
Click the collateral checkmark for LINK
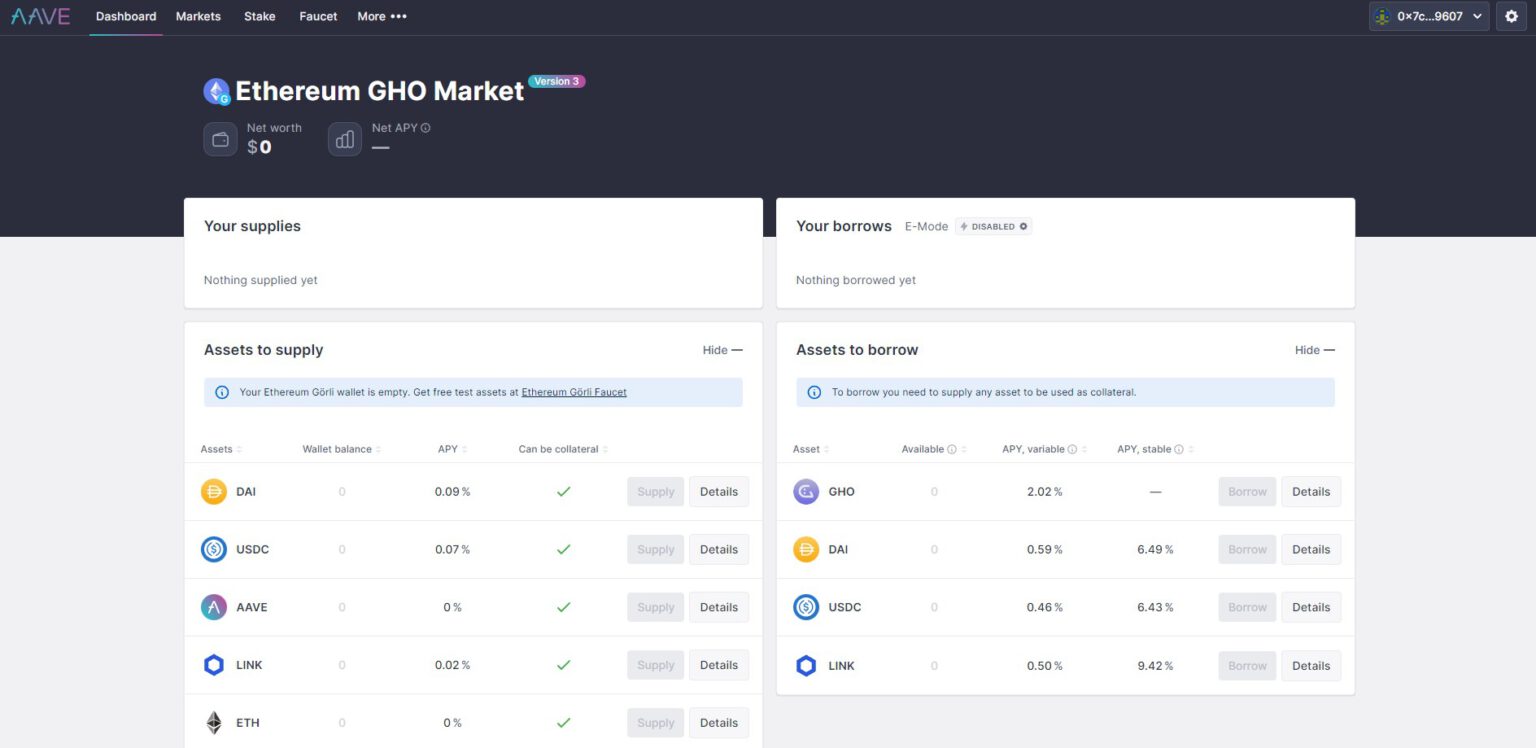click(563, 664)
